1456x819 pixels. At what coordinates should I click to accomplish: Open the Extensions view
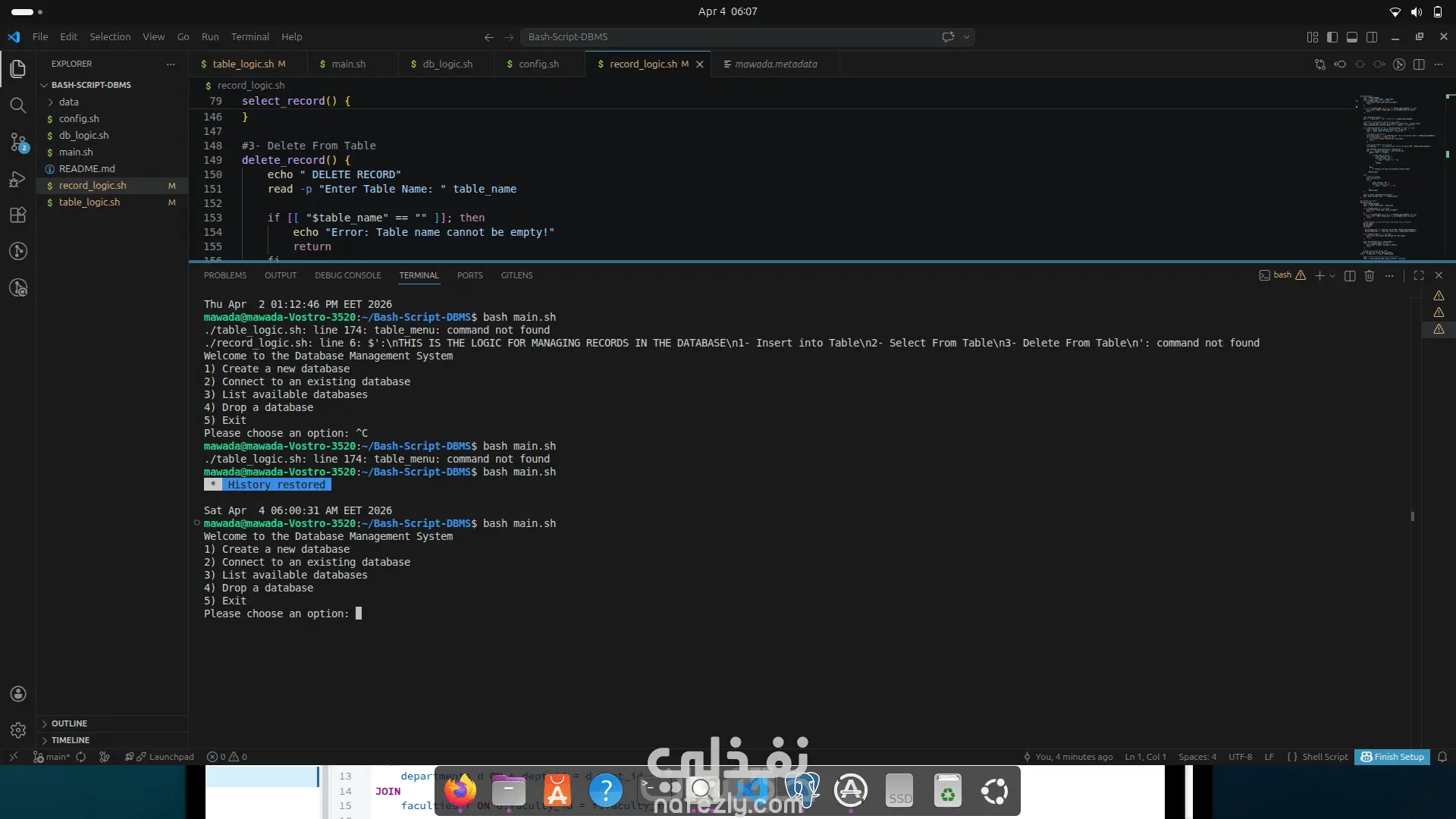point(18,215)
